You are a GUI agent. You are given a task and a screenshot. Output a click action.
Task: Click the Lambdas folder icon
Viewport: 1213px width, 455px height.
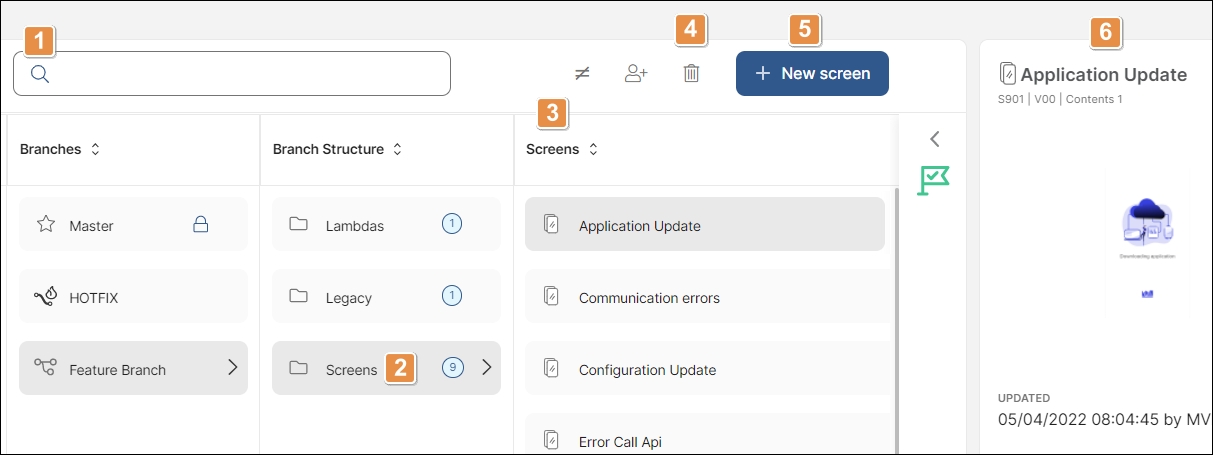coord(298,224)
